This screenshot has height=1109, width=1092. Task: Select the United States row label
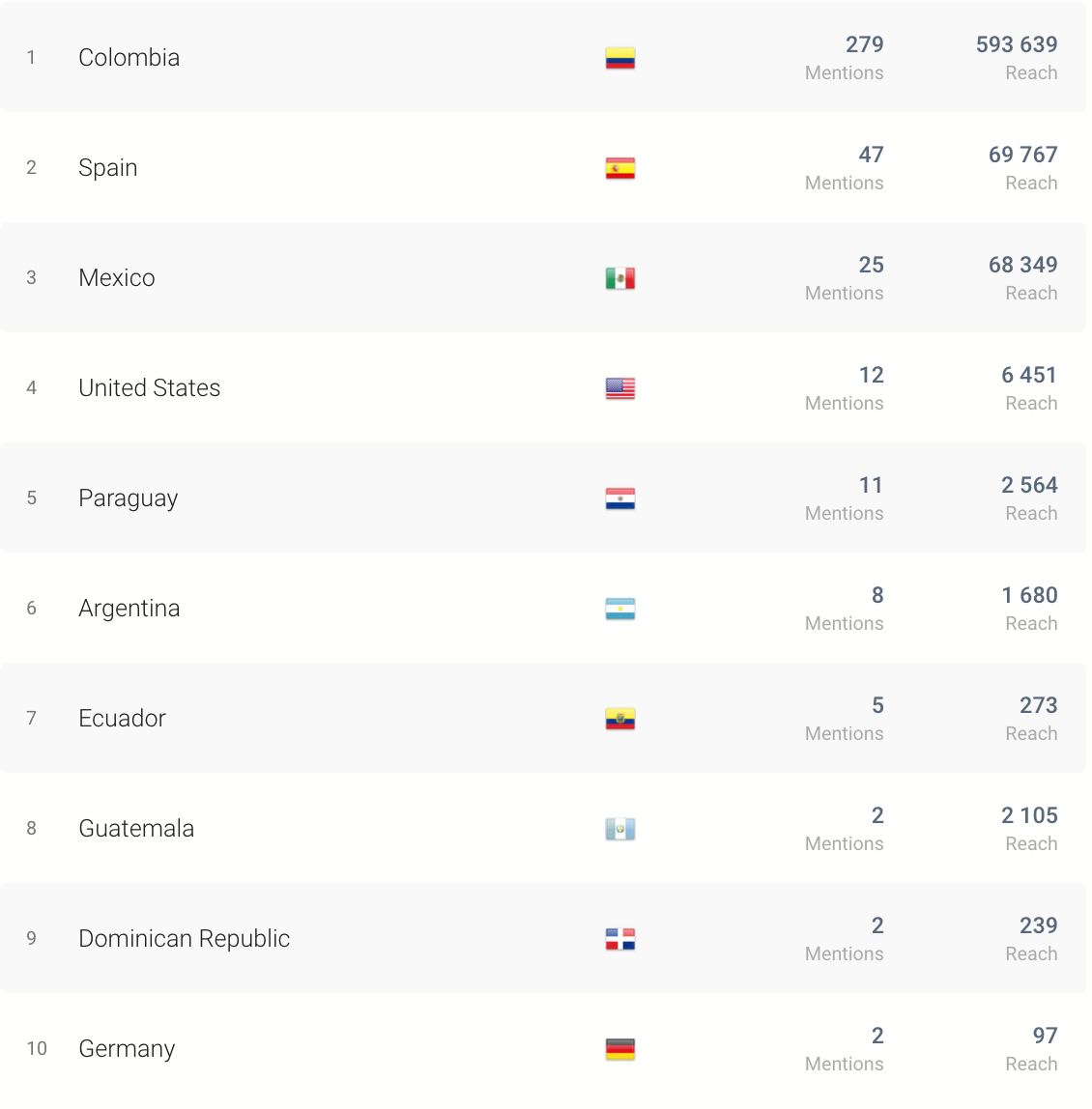click(x=150, y=388)
